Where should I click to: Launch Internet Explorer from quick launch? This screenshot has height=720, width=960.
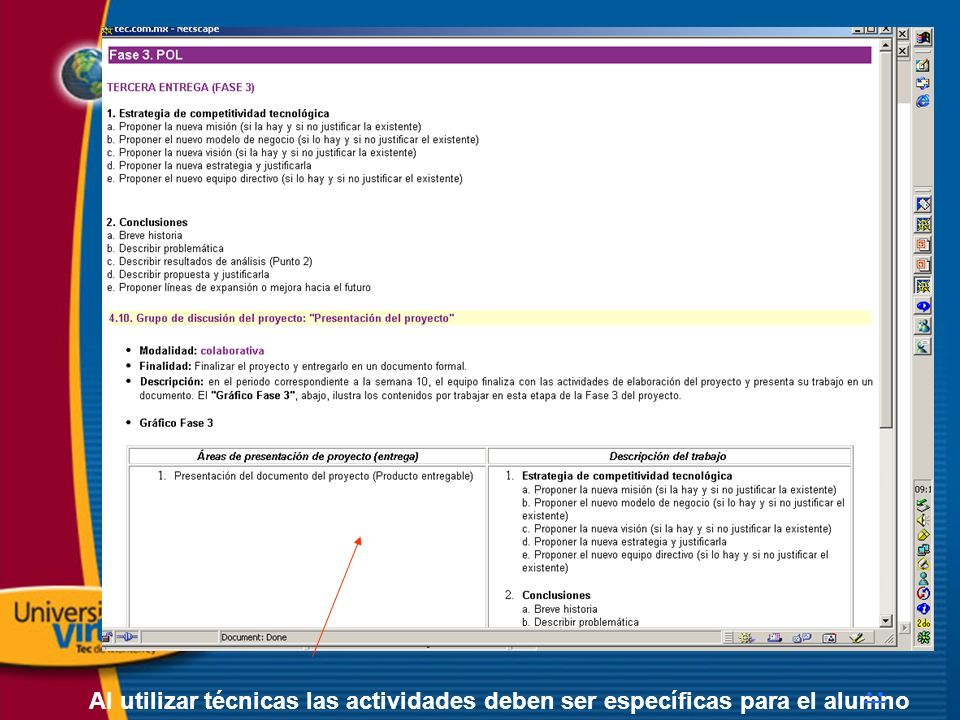tap(923, 100)
